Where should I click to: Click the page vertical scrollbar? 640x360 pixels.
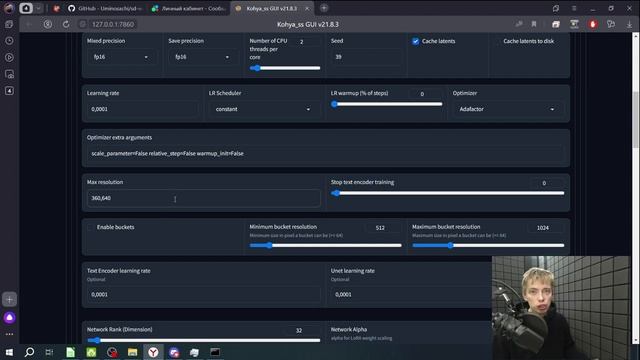point(635,119)
